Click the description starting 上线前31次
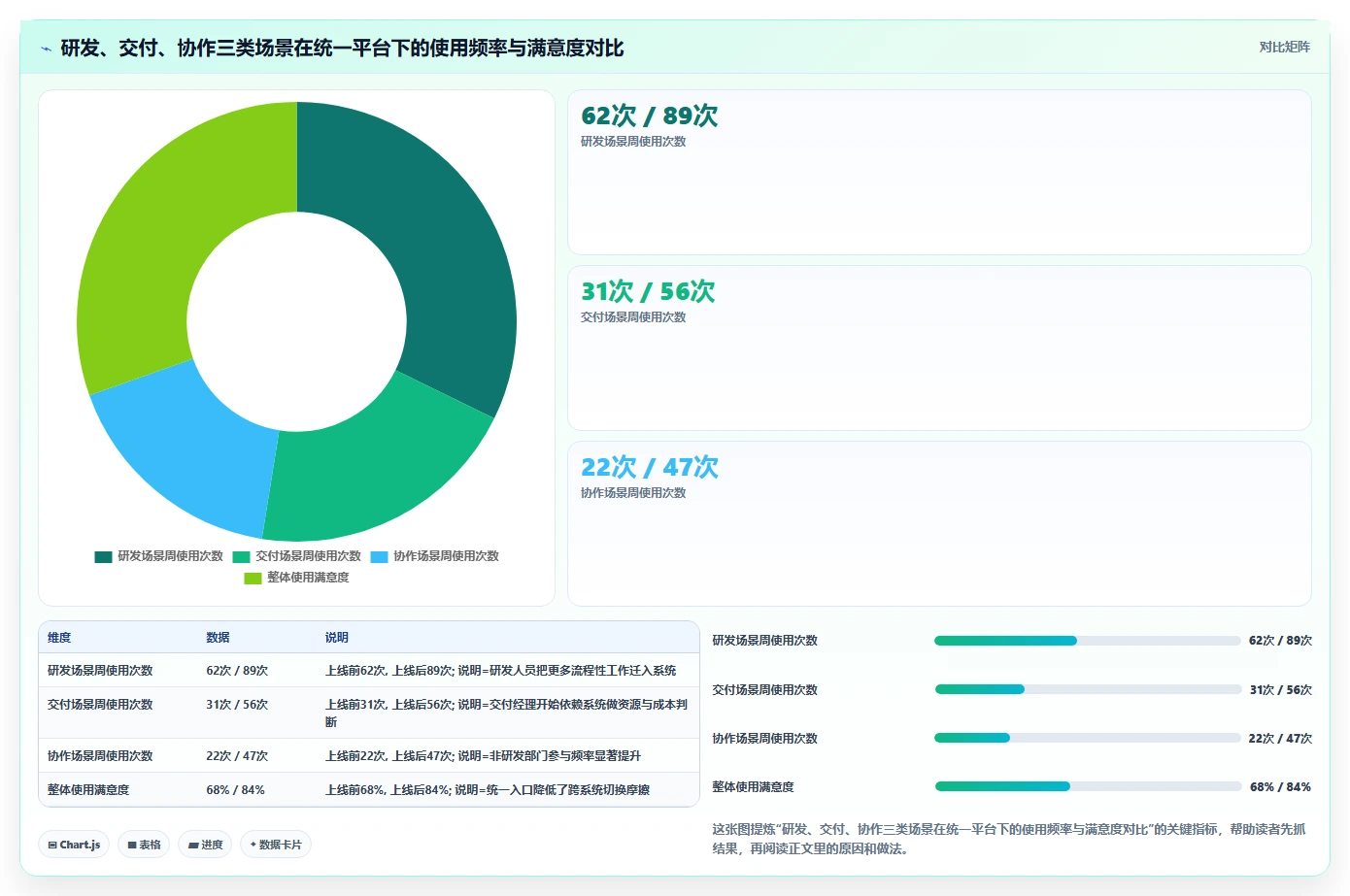 pyautogui.click(x=507, y=713)
